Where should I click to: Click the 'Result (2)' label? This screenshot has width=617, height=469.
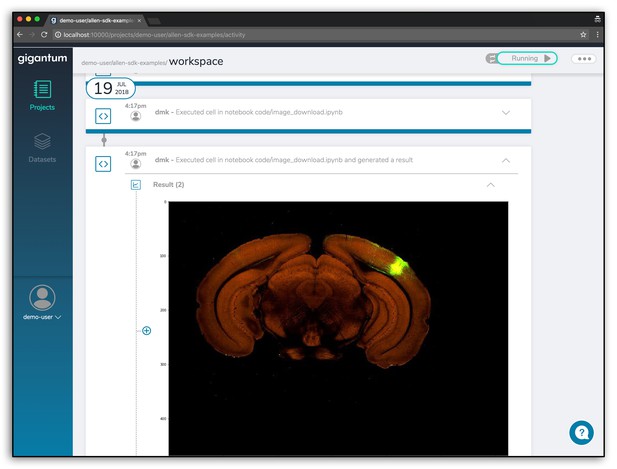[x=168, y=185]
